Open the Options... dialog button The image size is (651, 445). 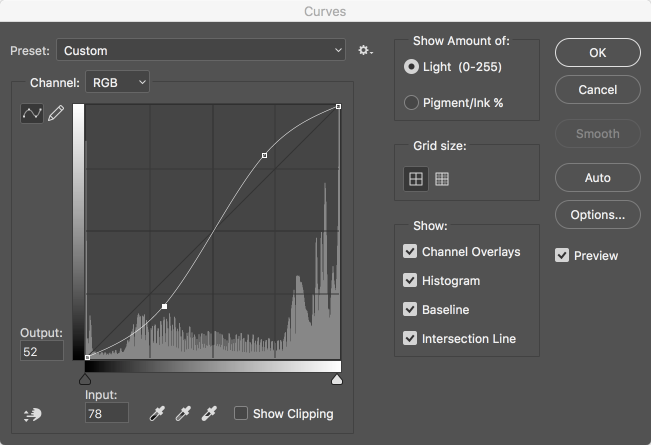point(597,215)
